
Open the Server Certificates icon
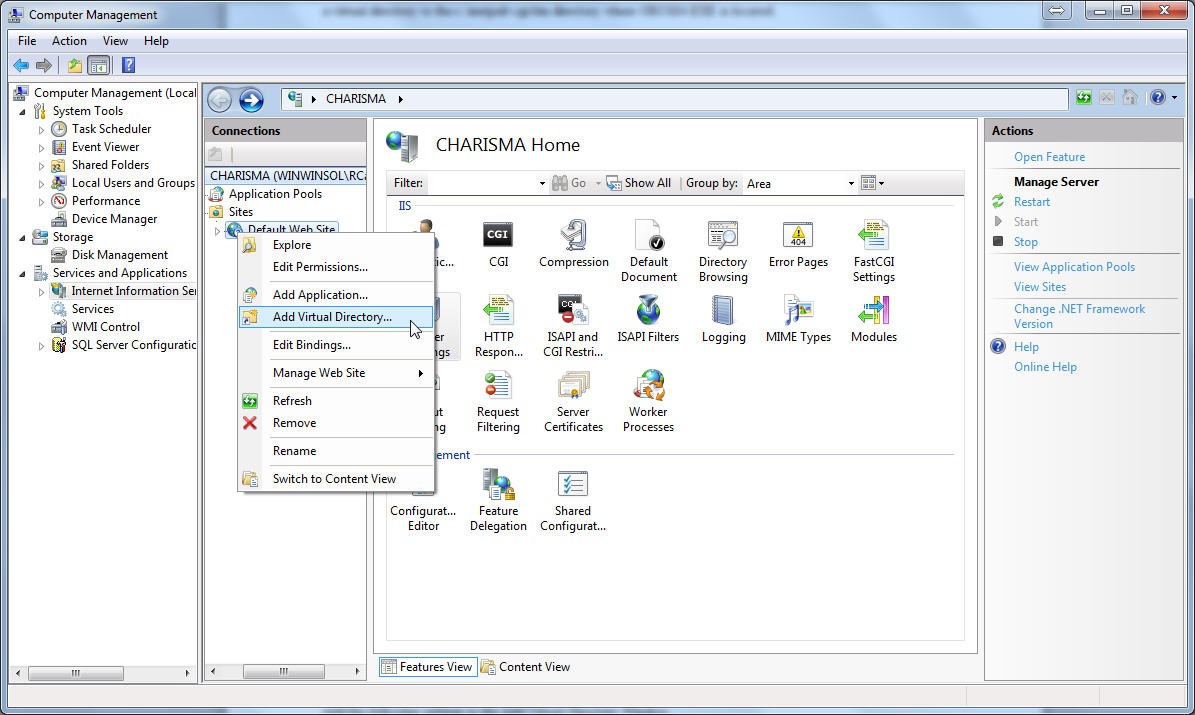pos(573,402)
